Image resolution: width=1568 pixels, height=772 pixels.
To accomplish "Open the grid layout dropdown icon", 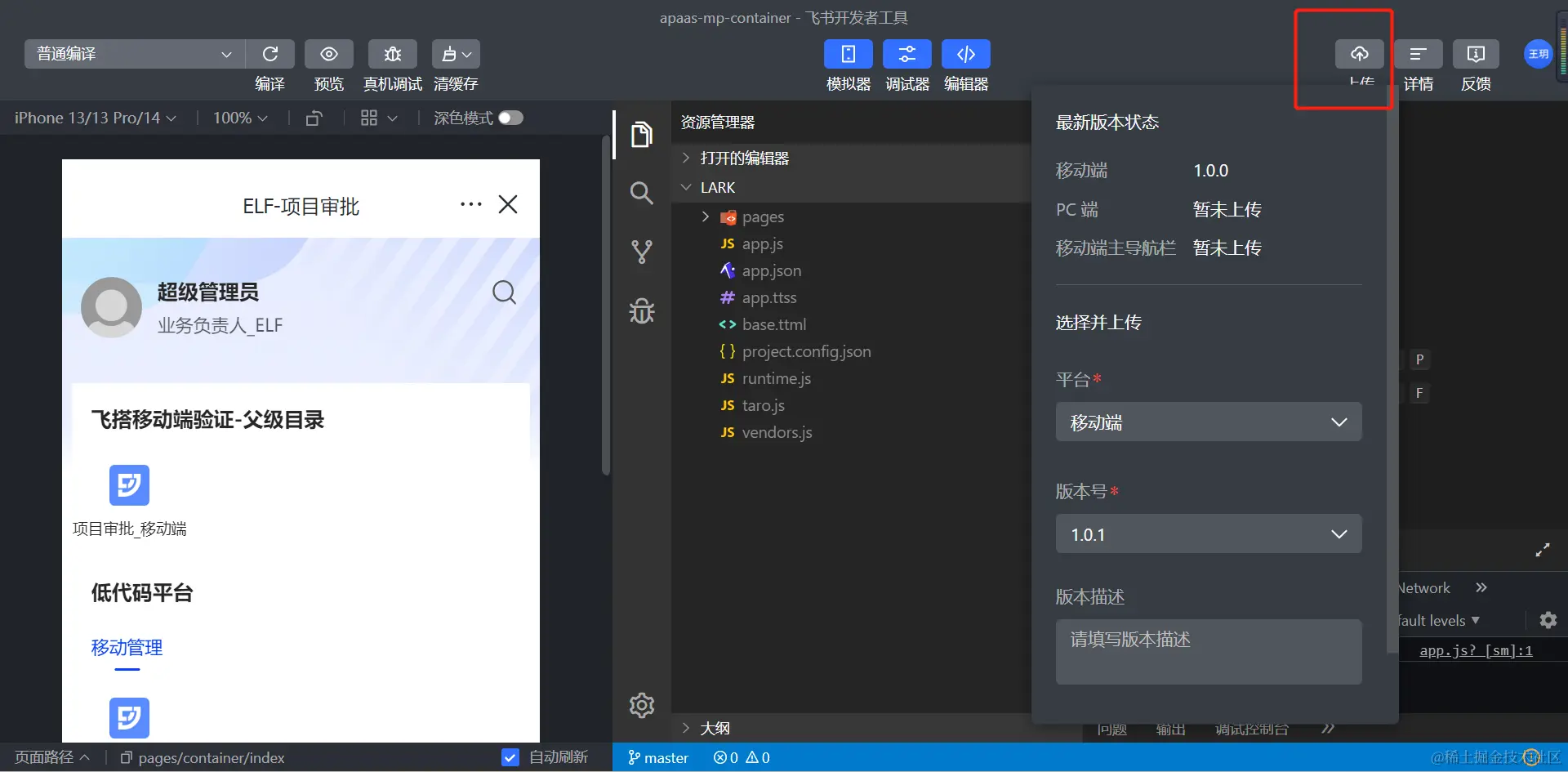I will [379, 118].
